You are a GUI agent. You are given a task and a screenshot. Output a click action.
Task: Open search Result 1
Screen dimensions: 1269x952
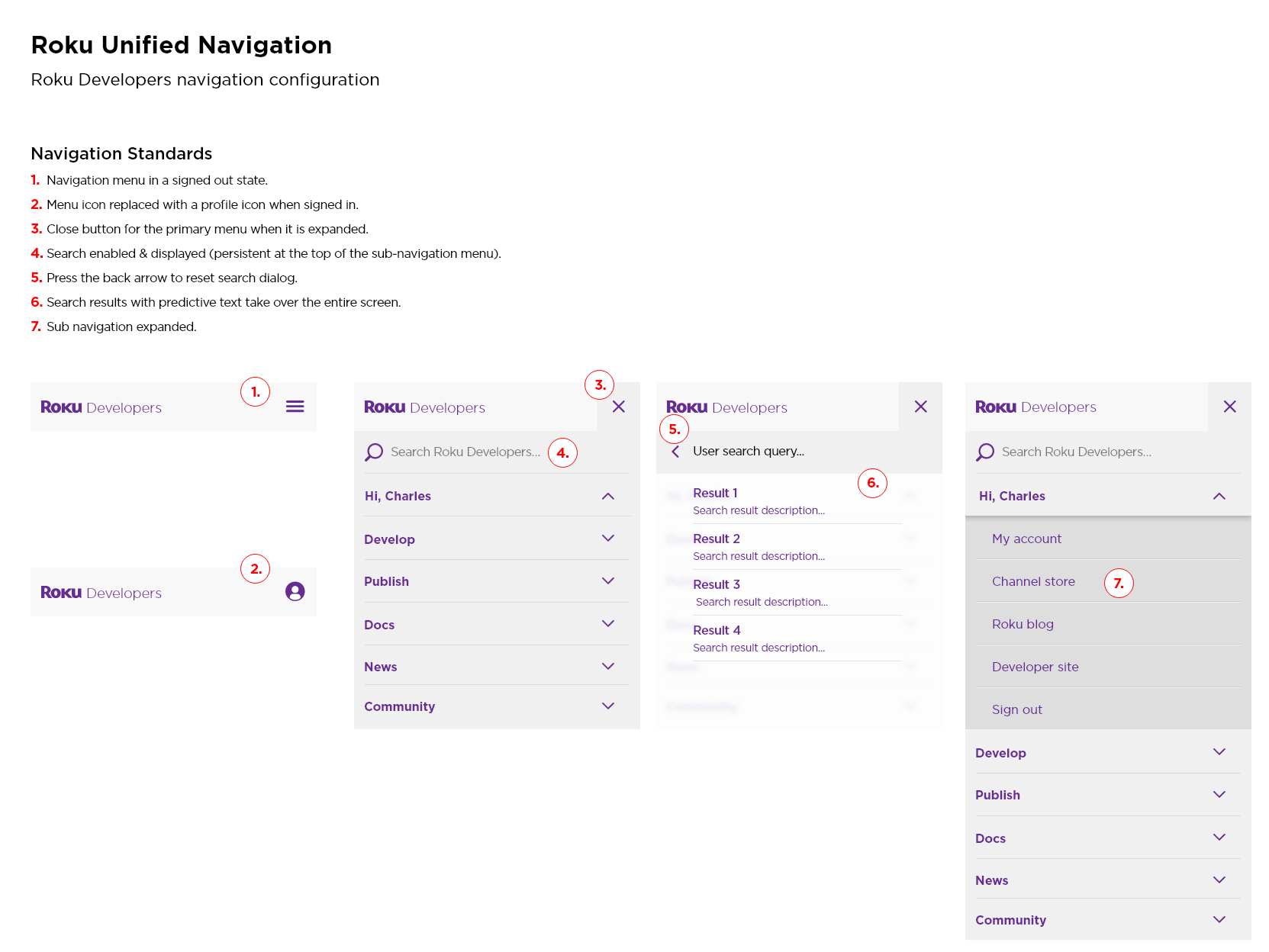(x=715, y=493)
